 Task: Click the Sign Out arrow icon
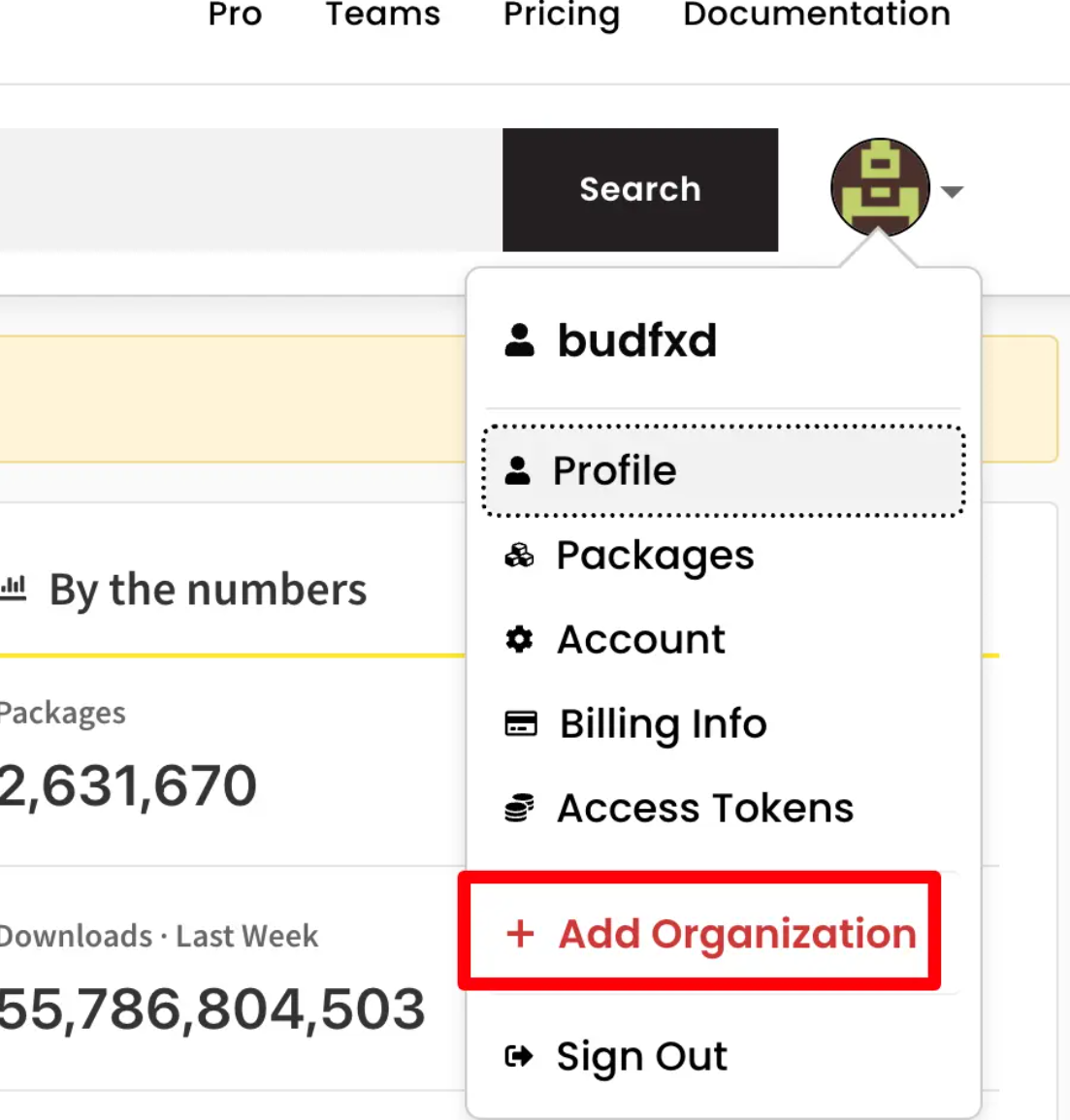pyautogui.click(x=519, y=1056)
